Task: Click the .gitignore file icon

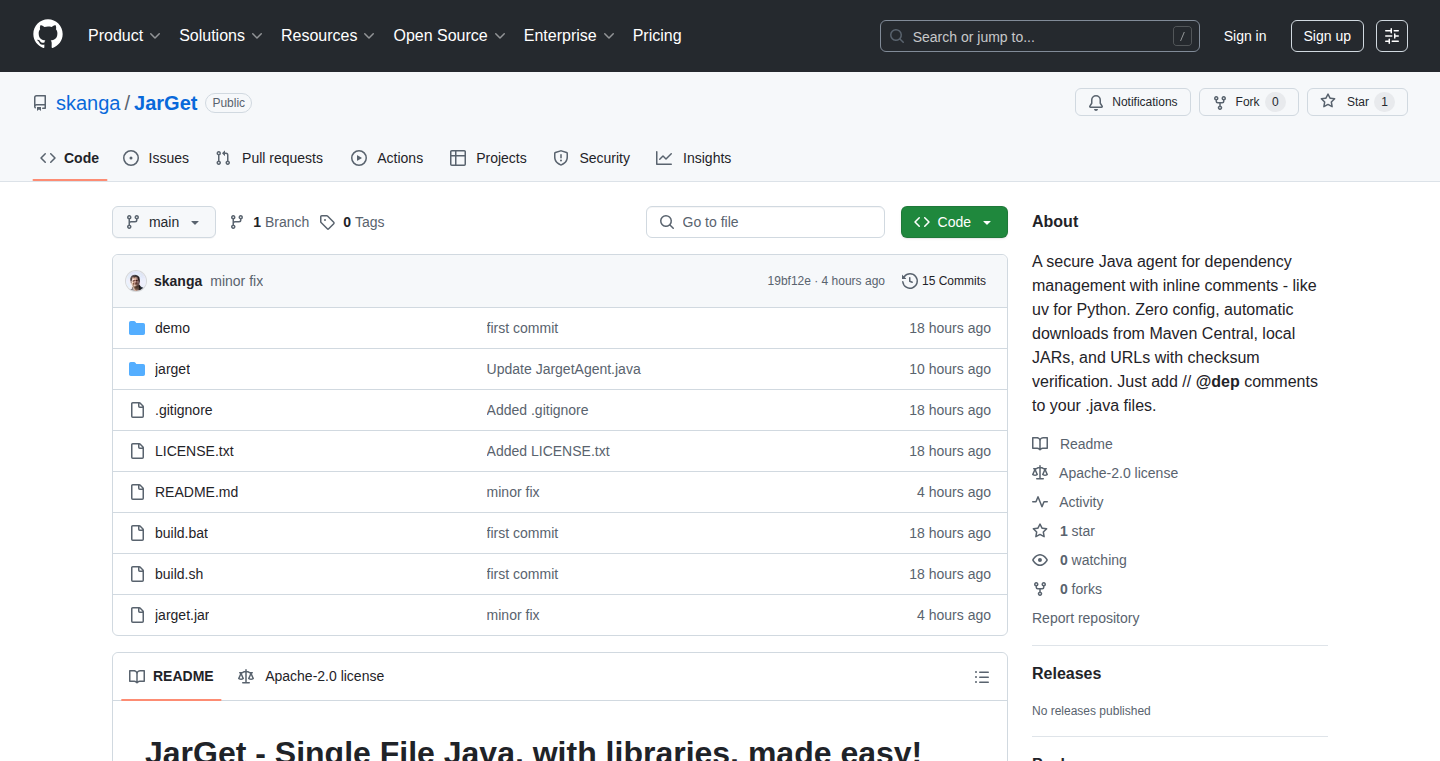Action: coord(137,410)
